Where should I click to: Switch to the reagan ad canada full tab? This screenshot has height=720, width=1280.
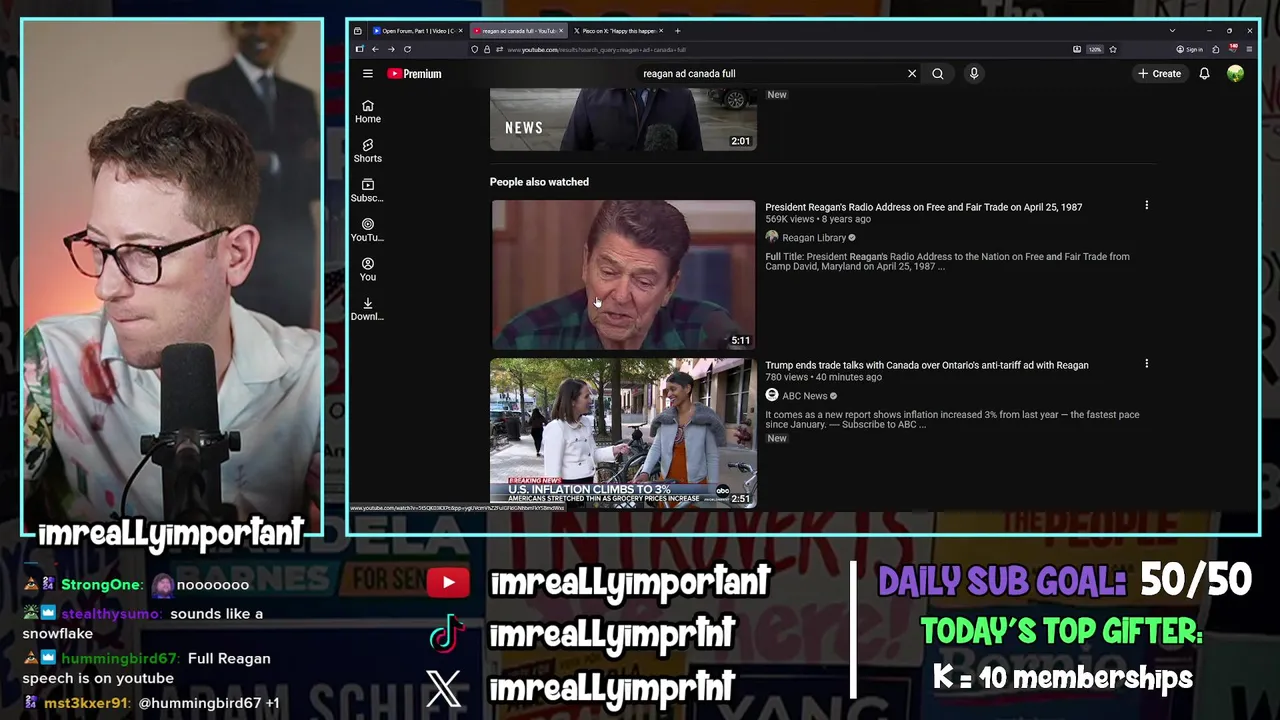pos(517,31)
